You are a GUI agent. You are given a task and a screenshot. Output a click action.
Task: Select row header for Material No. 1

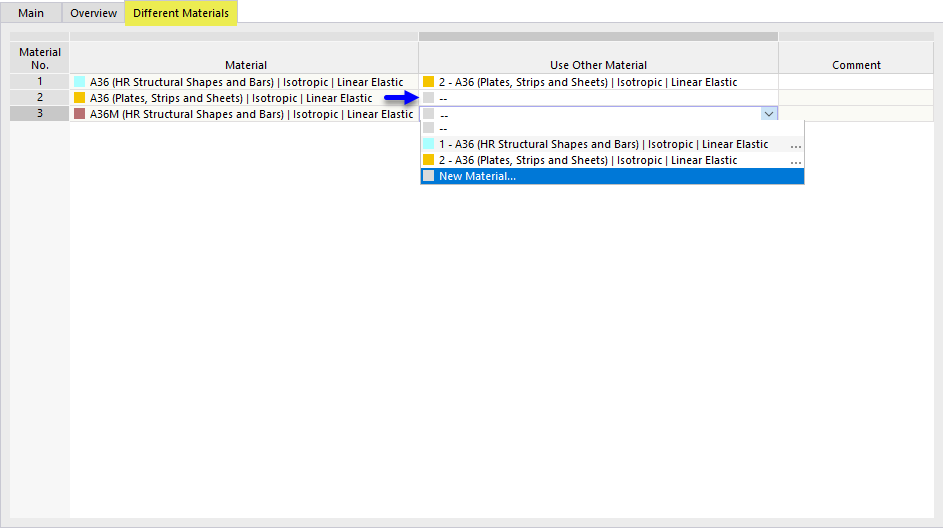click(x=40, y=81)
